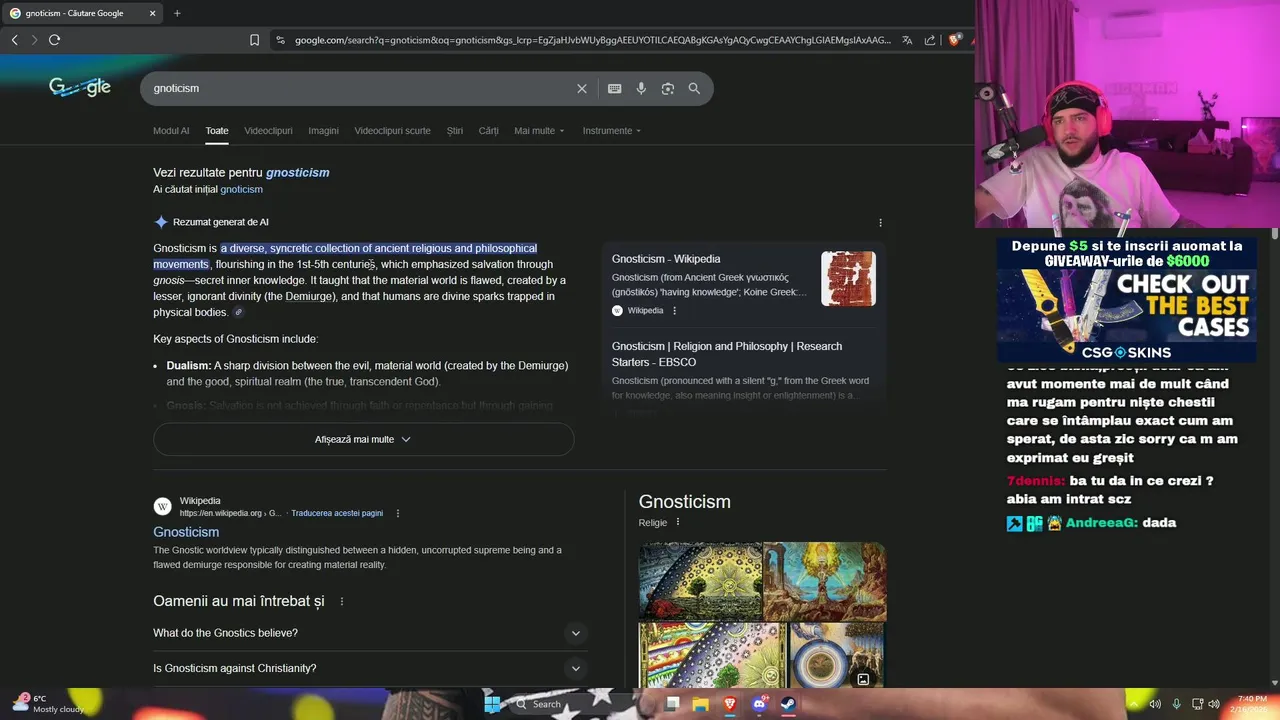Close the gnoticism Google tab
This screenshot has height=720, width=1280.
152,13
